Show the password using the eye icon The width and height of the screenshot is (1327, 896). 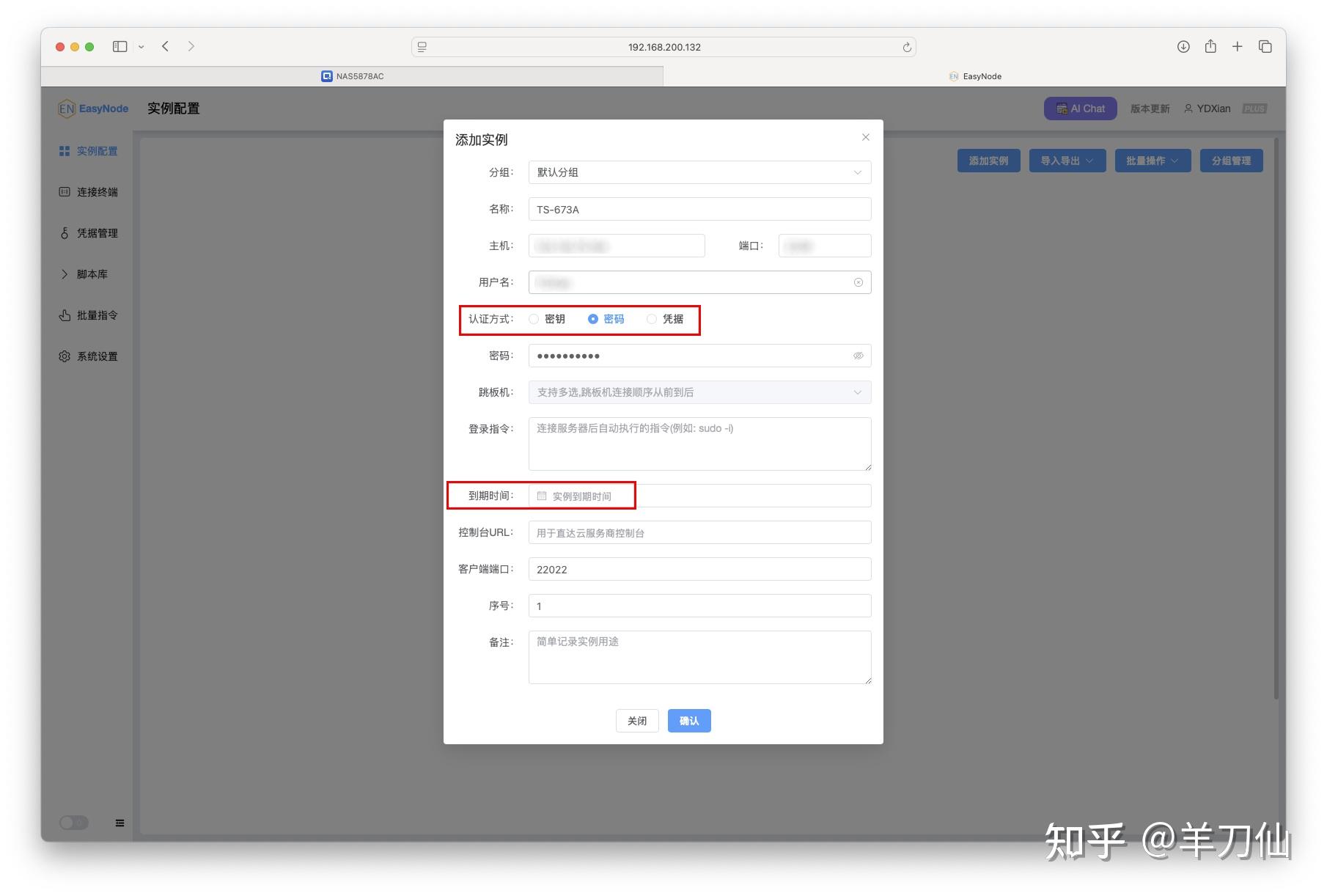click(x=857, y=355)
